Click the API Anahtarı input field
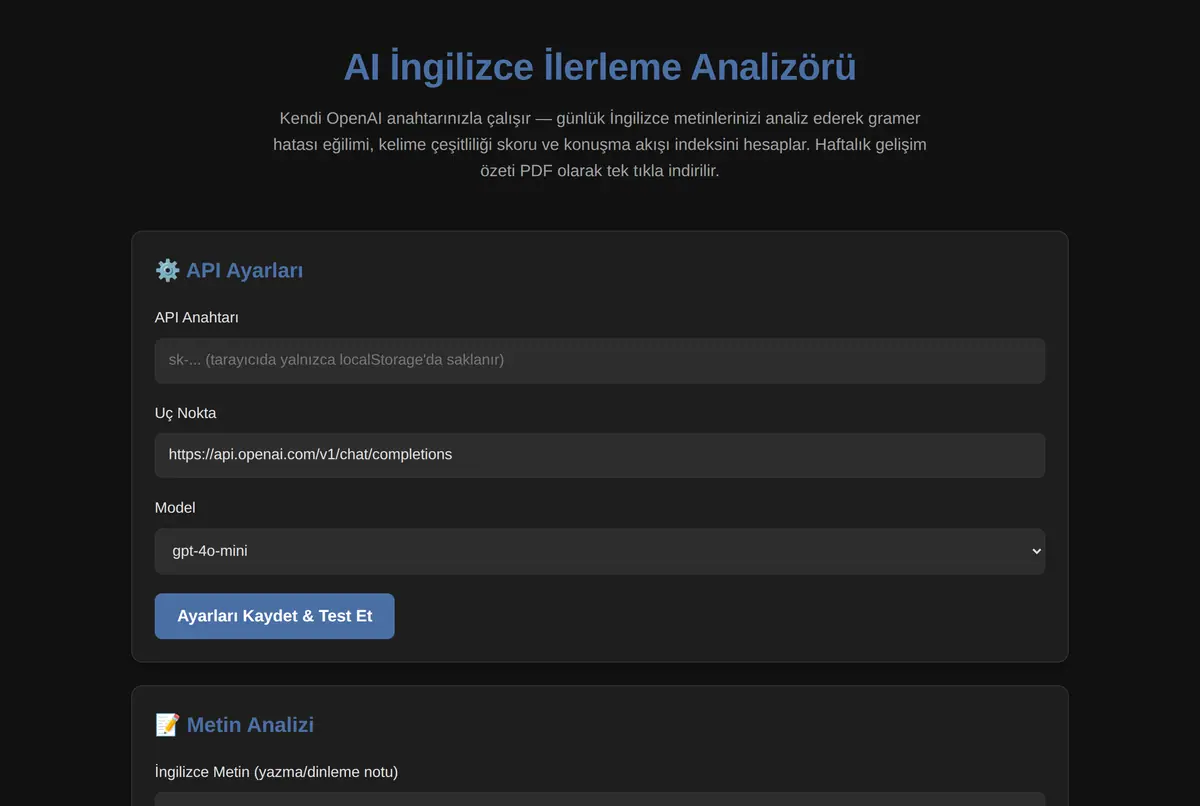The height and width of the screenshot is (806, 1200). pos(600,360)
